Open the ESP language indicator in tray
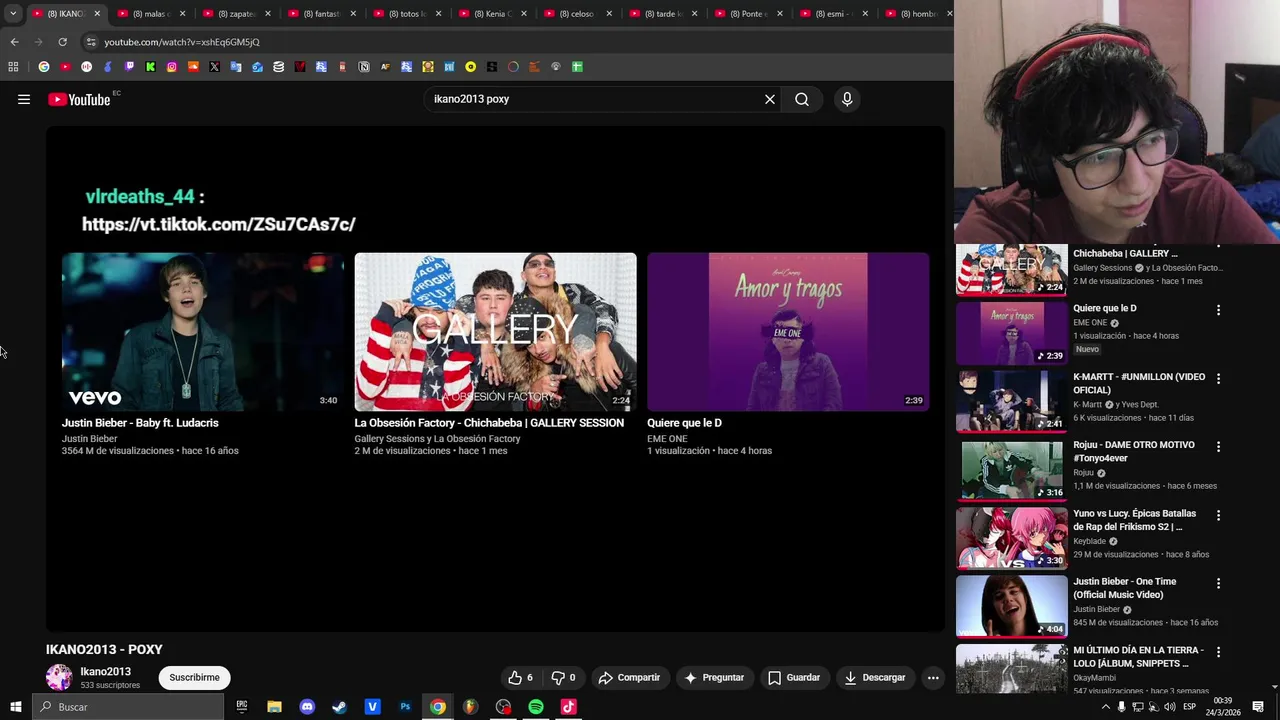 (x=1189, y=707)
